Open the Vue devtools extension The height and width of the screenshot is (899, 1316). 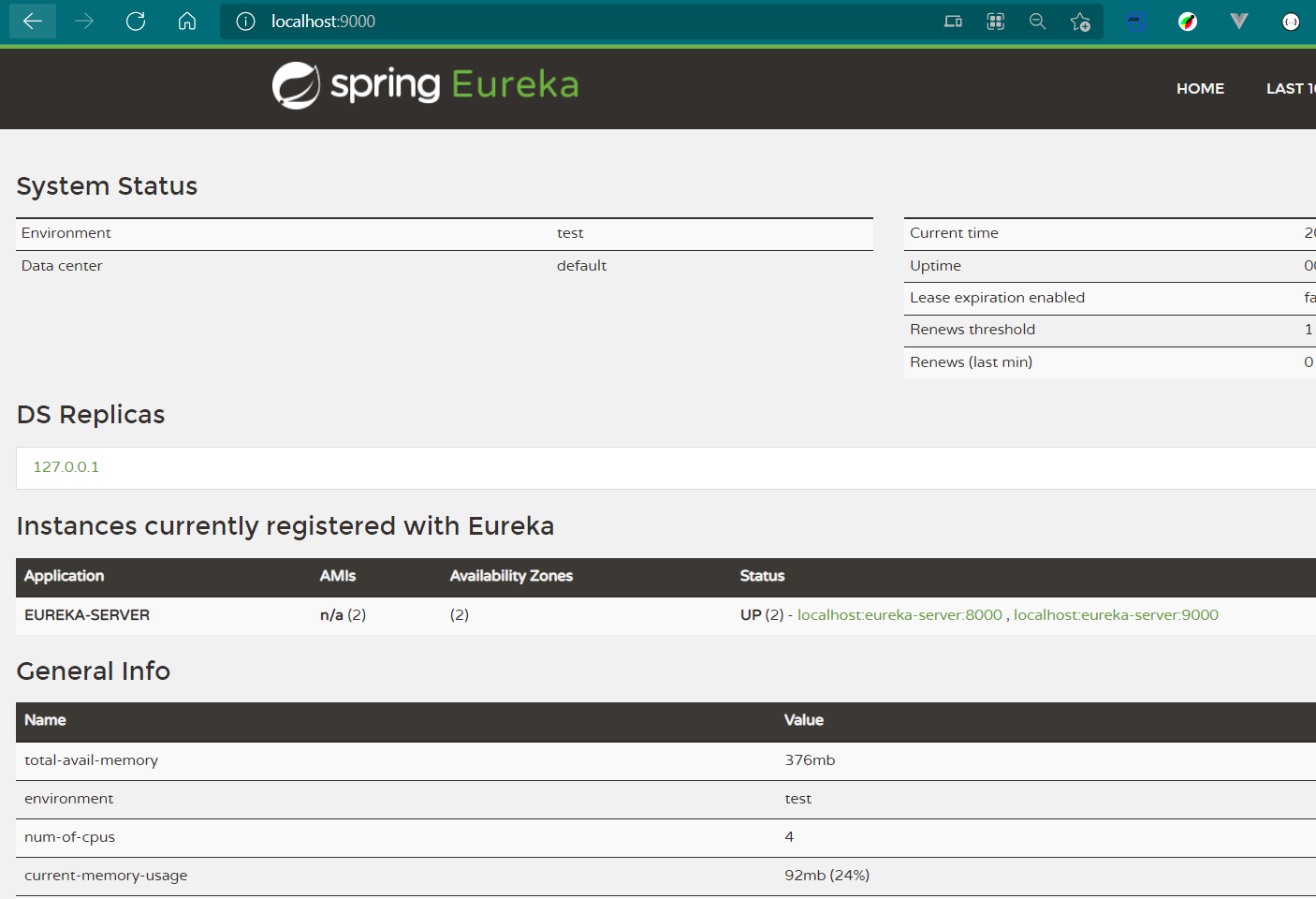click(1239, 22)
